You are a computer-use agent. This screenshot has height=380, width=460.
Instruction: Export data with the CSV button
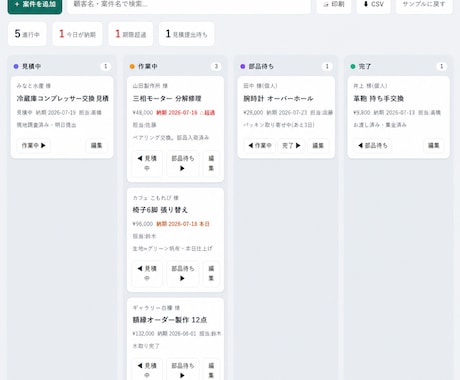(373, 5)
